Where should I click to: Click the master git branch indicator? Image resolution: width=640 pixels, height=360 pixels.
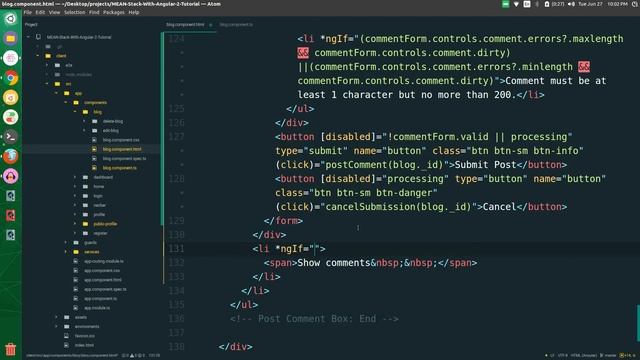click(608, 356)
